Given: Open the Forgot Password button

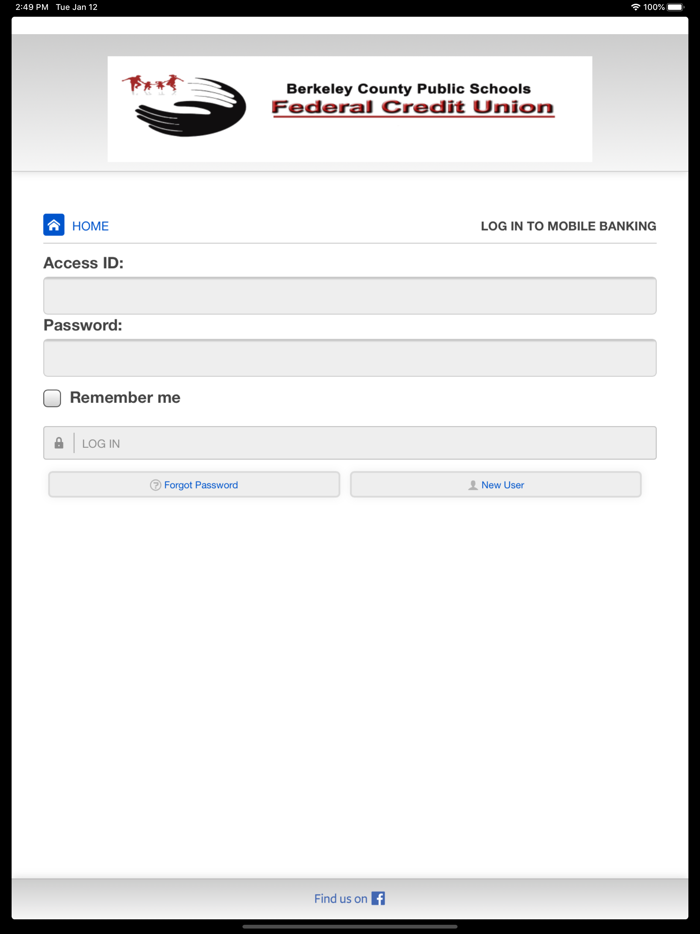Looking at the screenshot, I should [194, 485].
